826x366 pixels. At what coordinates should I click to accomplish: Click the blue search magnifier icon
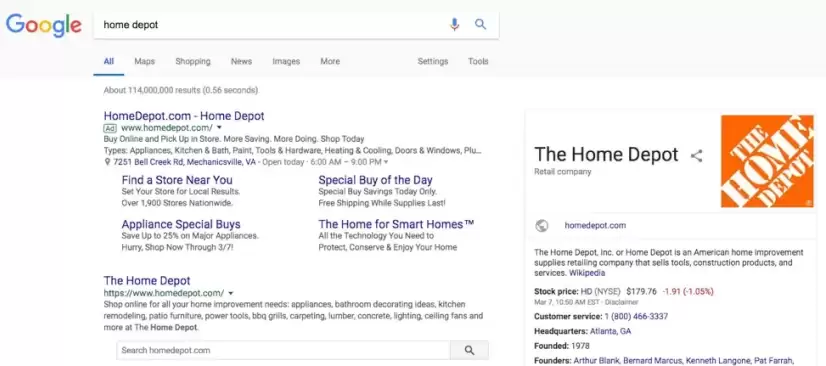[480, 24]
